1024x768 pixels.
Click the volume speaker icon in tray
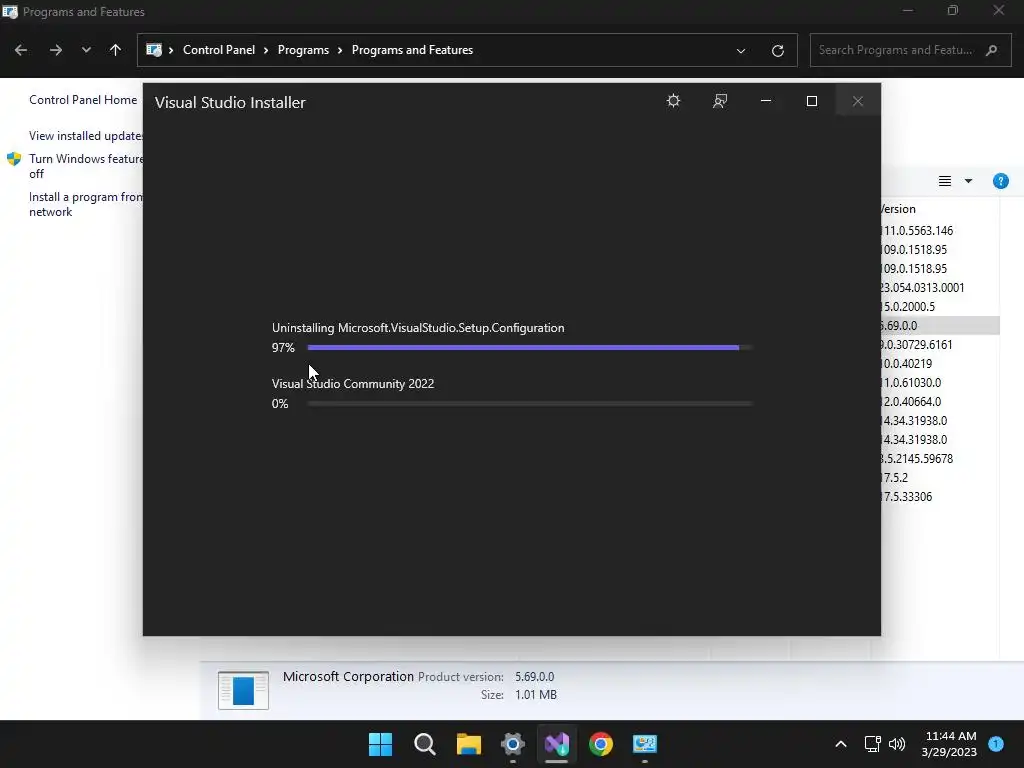pyautogui.click(x=897, y=744)
